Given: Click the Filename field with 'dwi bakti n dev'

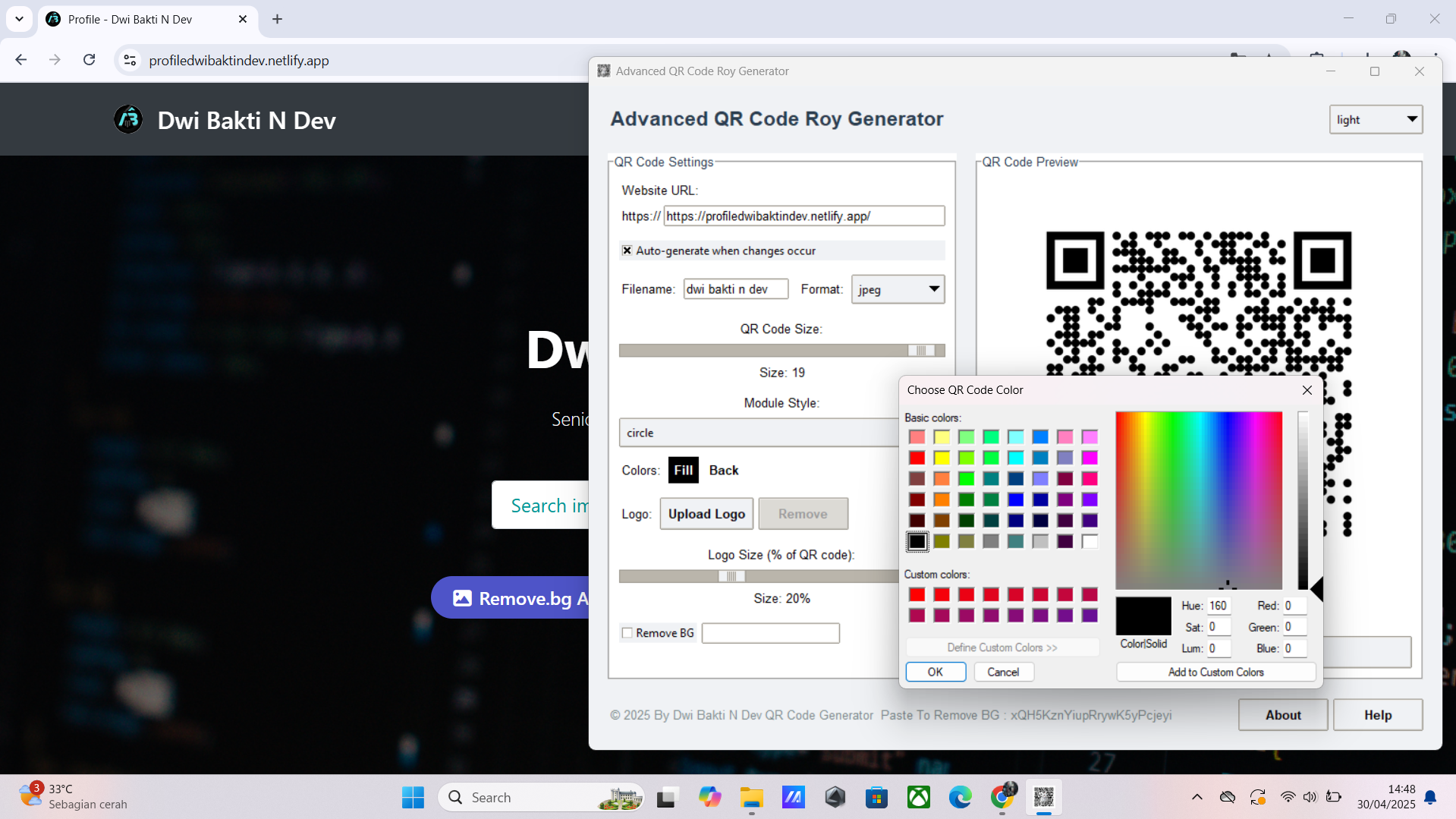Looking at the screenshot, I should tap(736, 289).
